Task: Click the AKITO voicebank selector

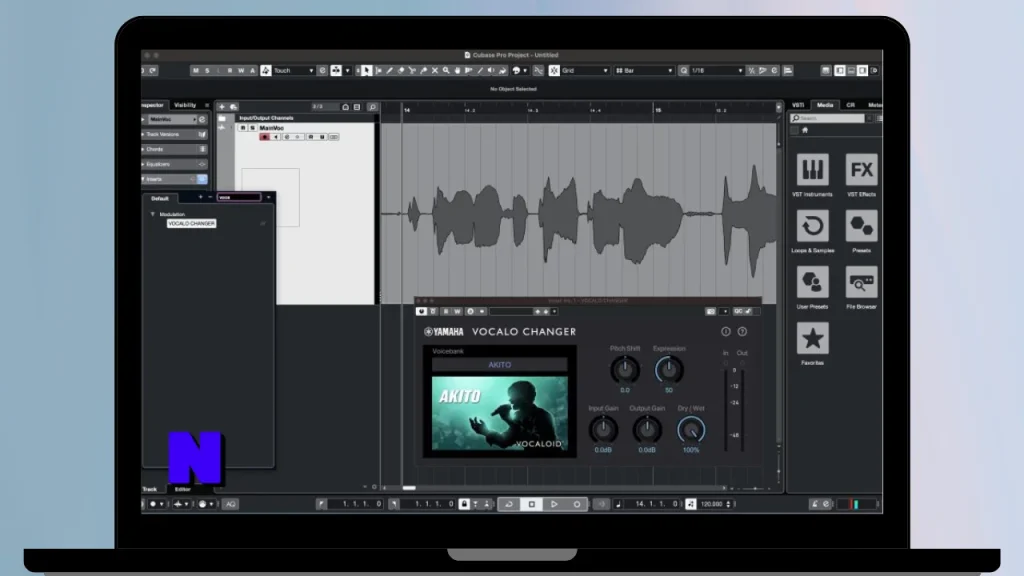Action: click(x=500, y=365)
